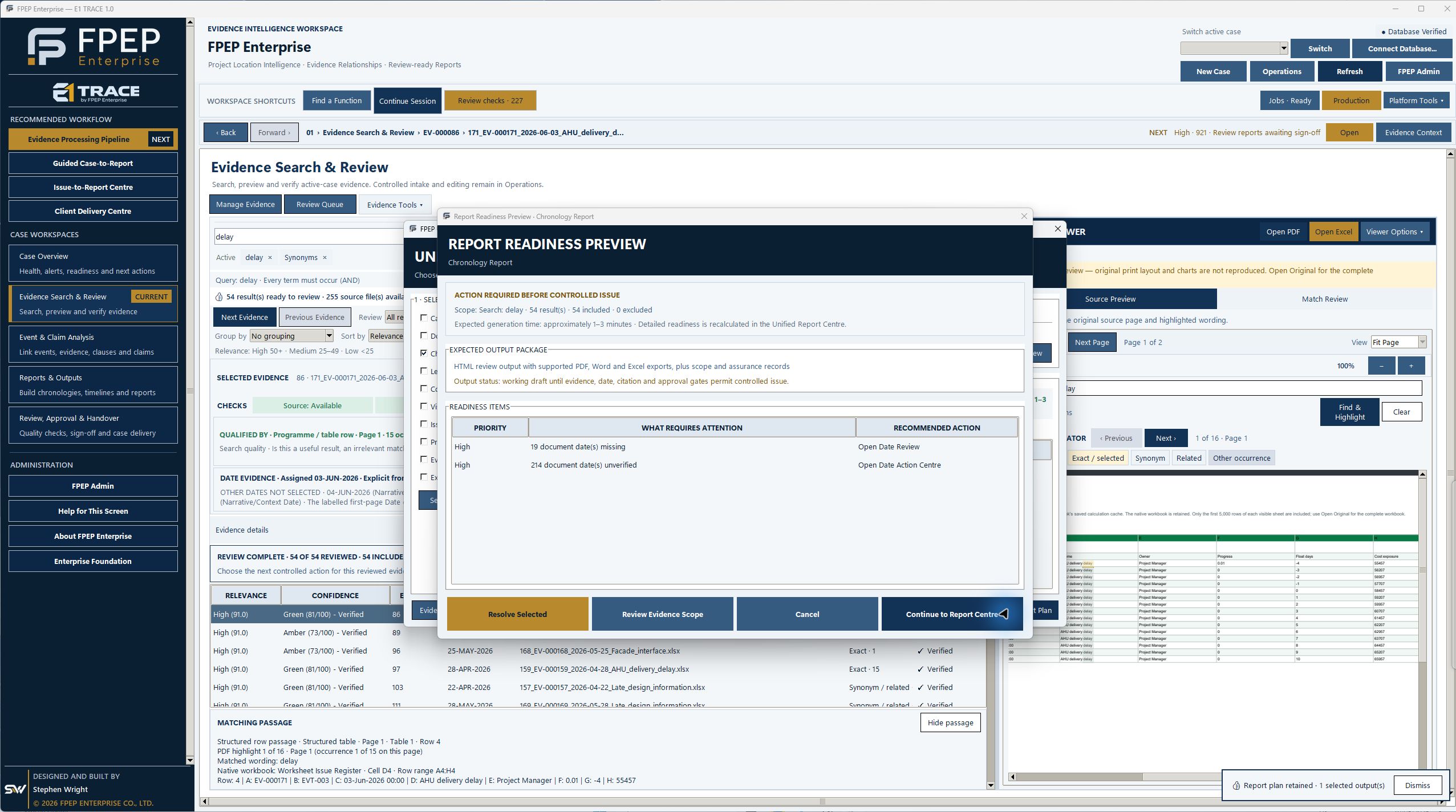Zoom in the viewer with the plus button
This screenshot has height=812, width=1456.
click(1411, 366)
